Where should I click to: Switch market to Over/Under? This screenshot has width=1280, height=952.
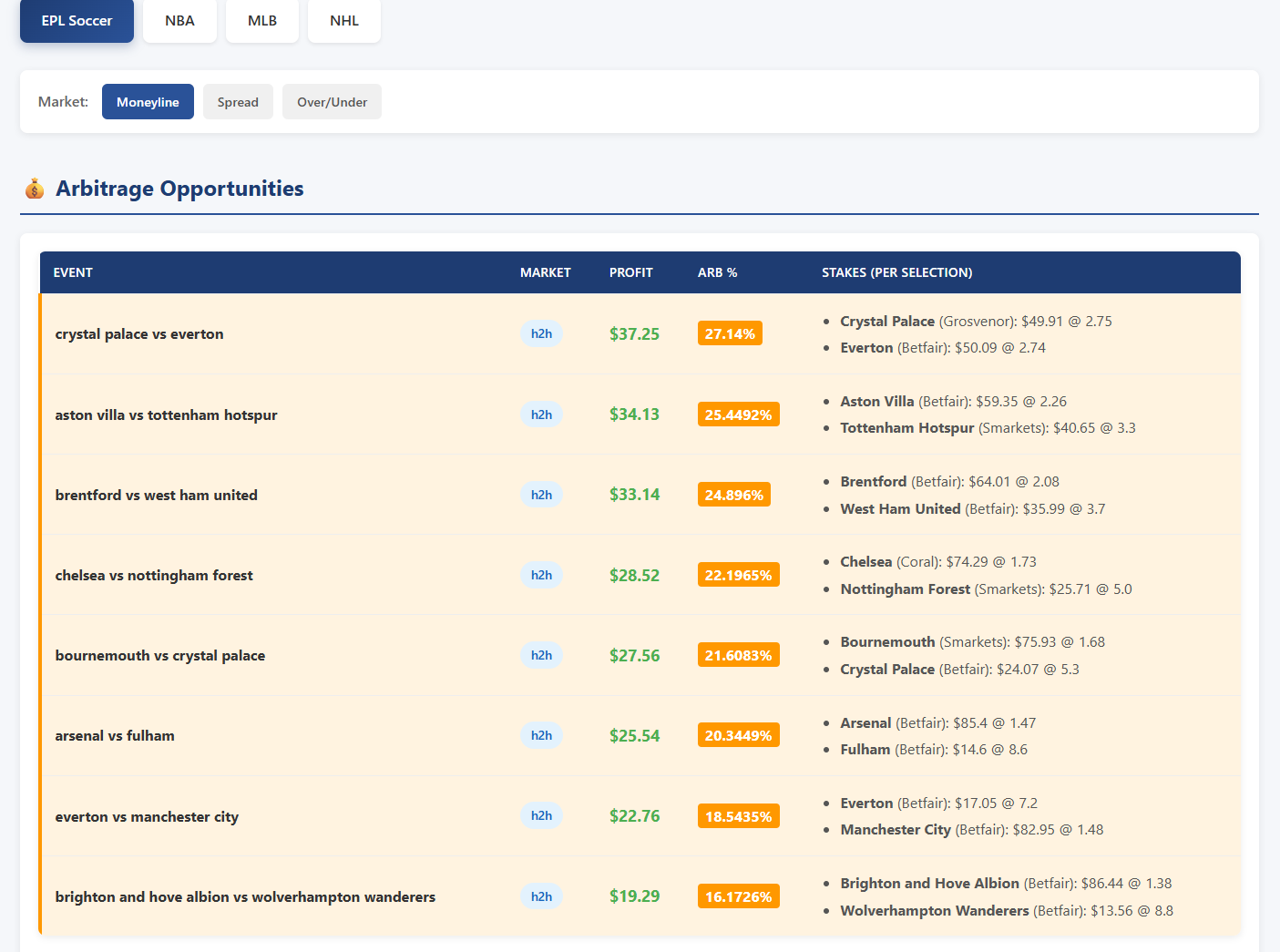coord(332,101)
